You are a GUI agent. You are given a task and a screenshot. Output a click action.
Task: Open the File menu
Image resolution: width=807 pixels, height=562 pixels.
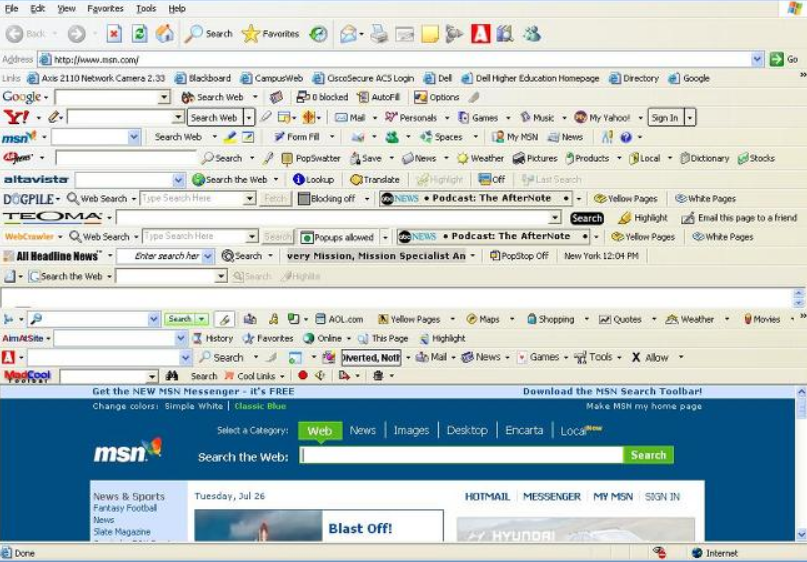(x=11, y=9)
